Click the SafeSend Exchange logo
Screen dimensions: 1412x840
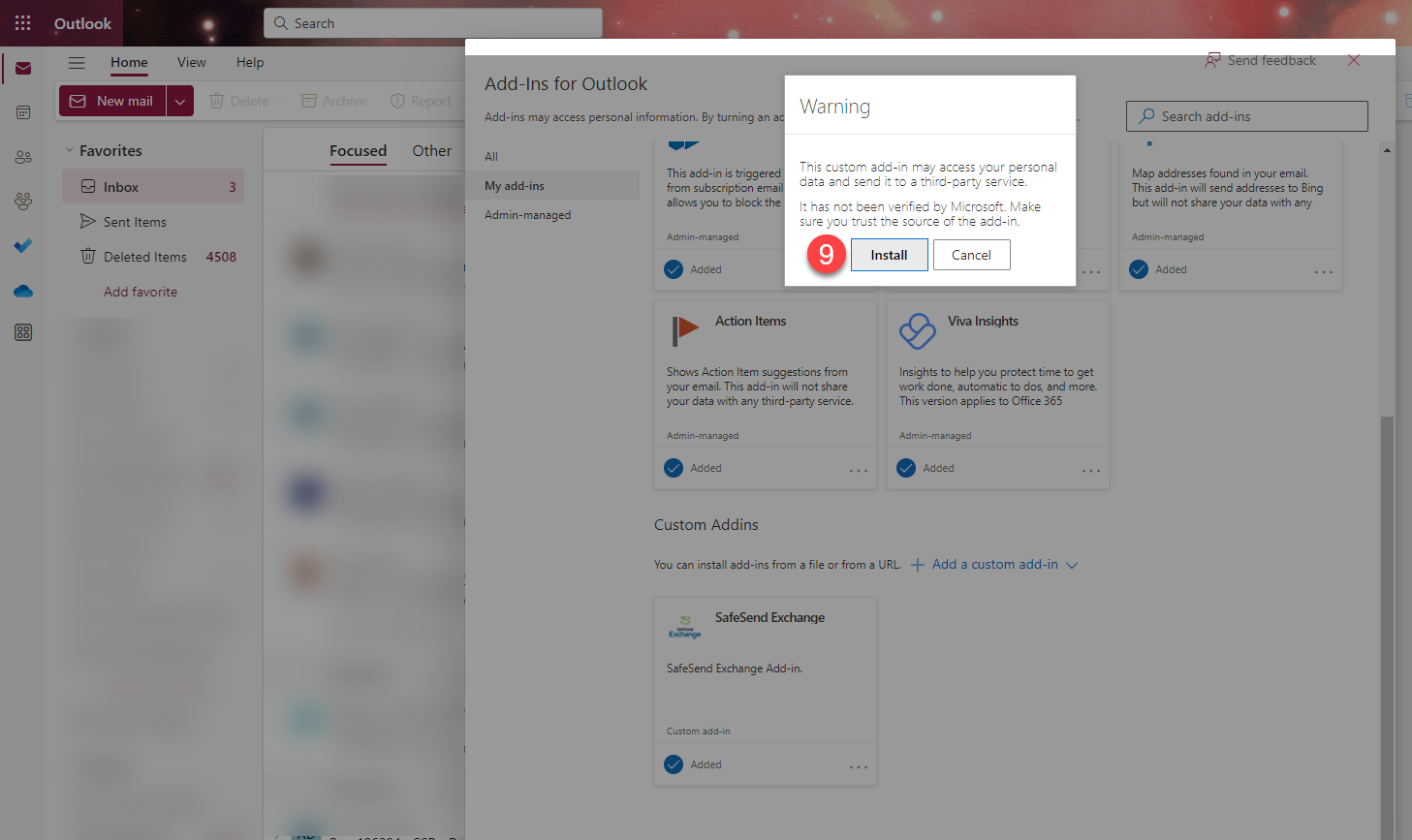tap(685, 627)
